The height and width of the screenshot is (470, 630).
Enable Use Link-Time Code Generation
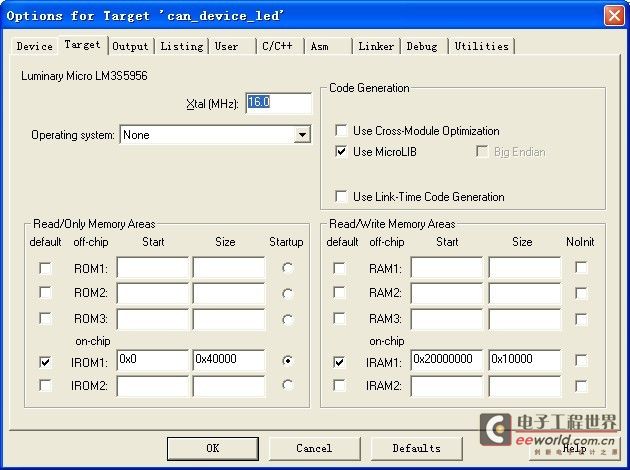pyautogui.click(x=341, y=196)
